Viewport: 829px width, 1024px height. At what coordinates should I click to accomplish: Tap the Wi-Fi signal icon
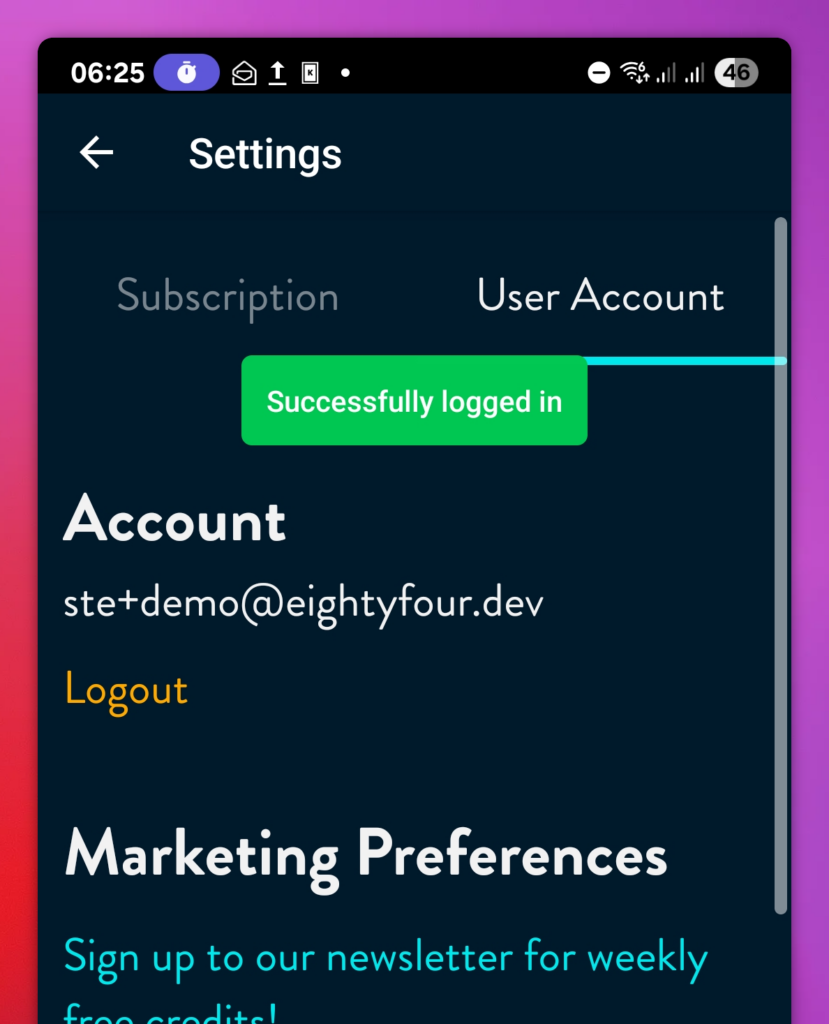coord(634,73)
